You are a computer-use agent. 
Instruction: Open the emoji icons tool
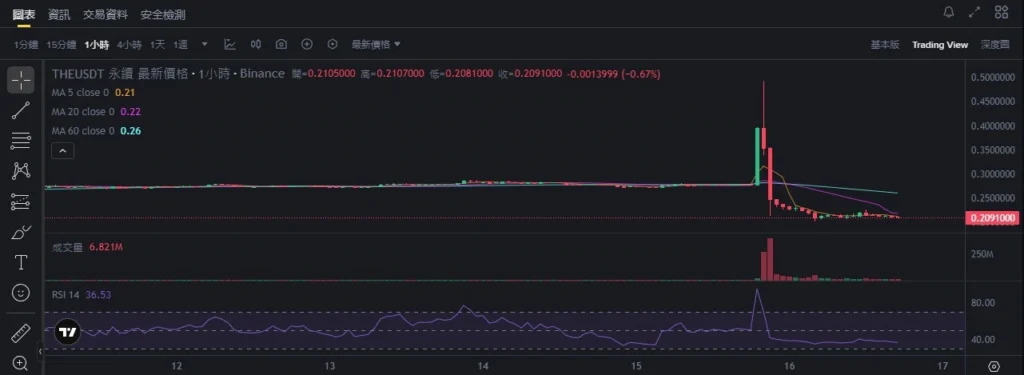pyautogui.click(x=21, y=293)
